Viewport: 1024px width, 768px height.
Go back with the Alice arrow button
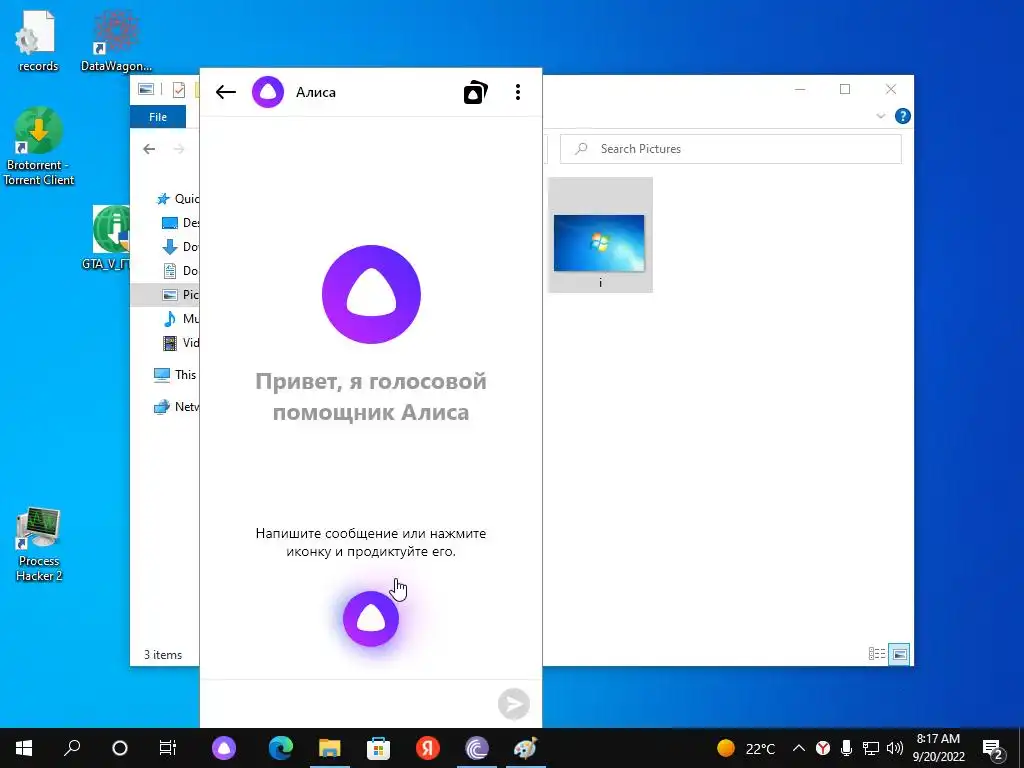[225, 92]
